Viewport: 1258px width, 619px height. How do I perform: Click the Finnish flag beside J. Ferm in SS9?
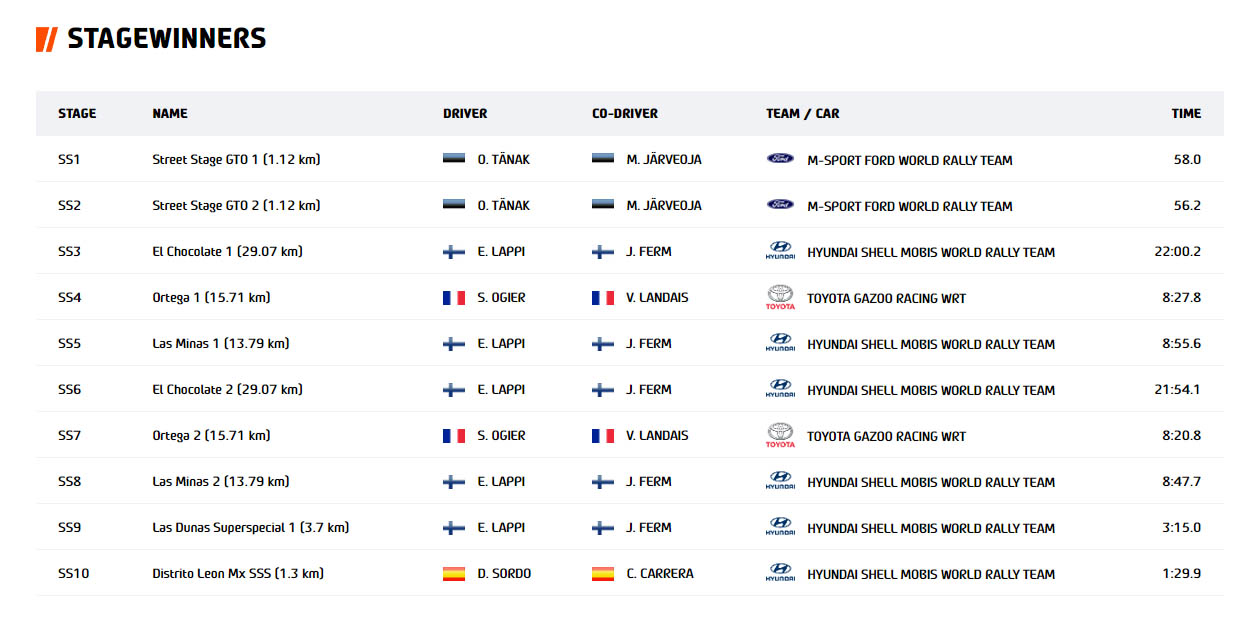[x=603, y=527]
